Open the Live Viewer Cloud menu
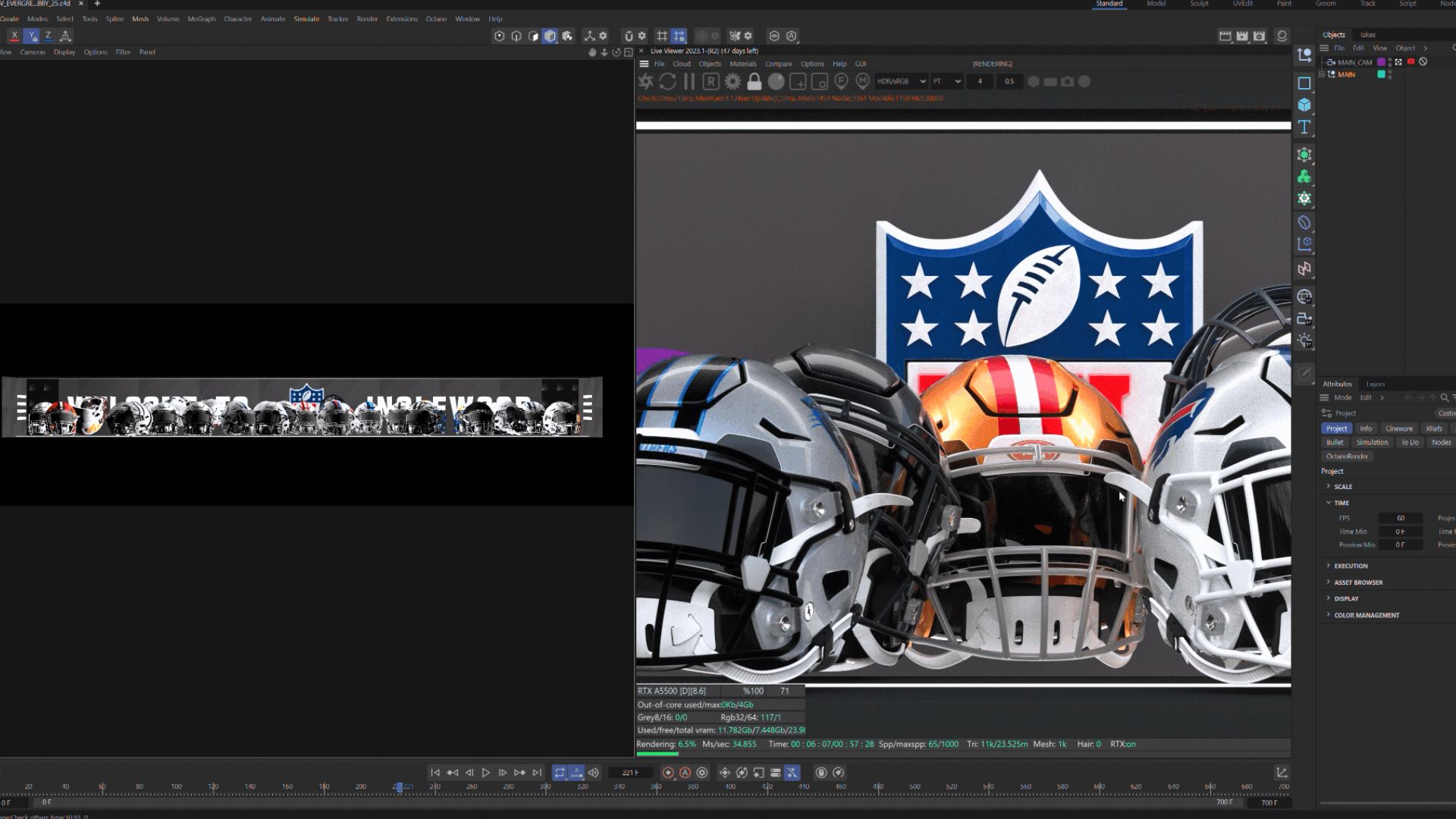The height and width of the screenshot is (819, 1456). 681,64
